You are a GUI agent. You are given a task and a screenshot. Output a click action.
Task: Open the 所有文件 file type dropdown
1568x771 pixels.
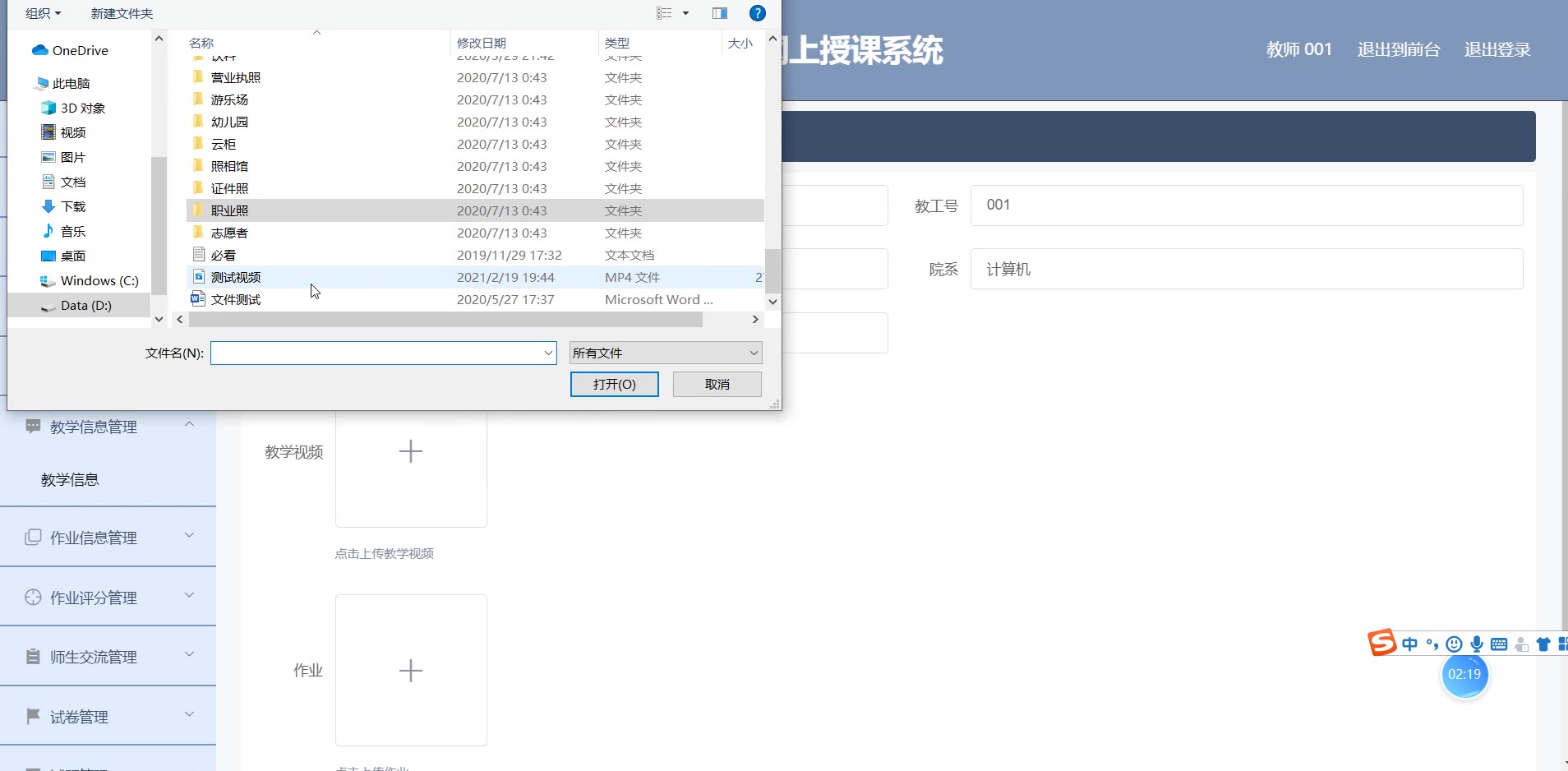click(x=666, y=353)
